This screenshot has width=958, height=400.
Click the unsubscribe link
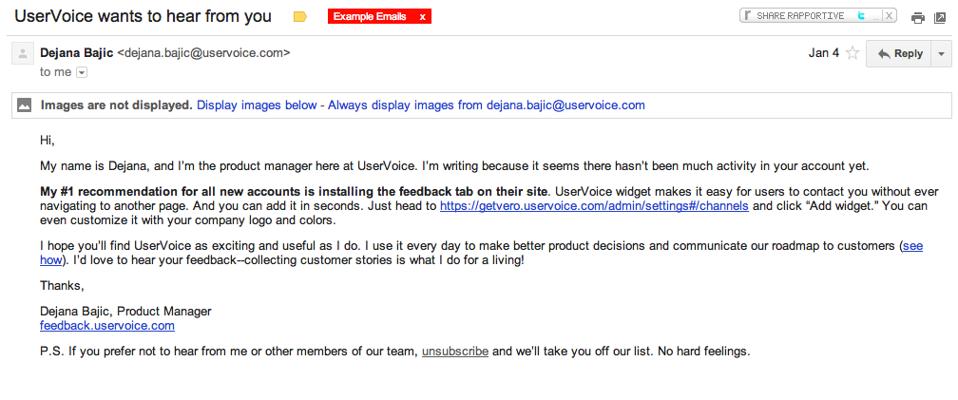tap(455, 352)
